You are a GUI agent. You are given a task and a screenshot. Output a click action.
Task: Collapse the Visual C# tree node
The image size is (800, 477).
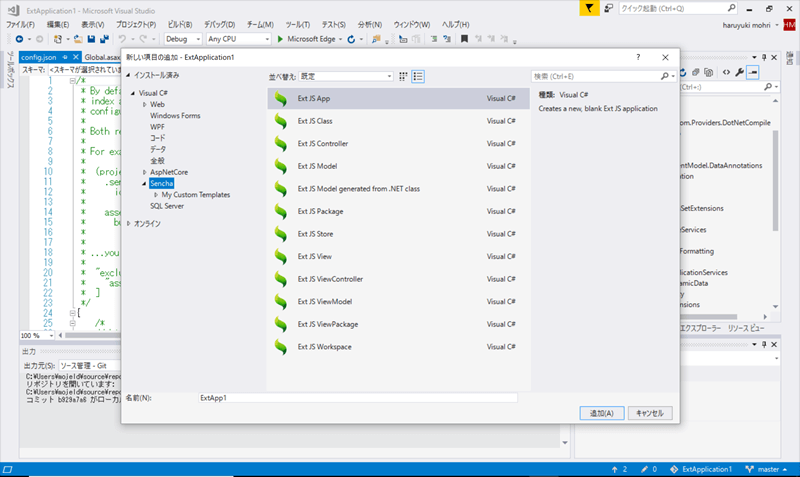point(133,93)
